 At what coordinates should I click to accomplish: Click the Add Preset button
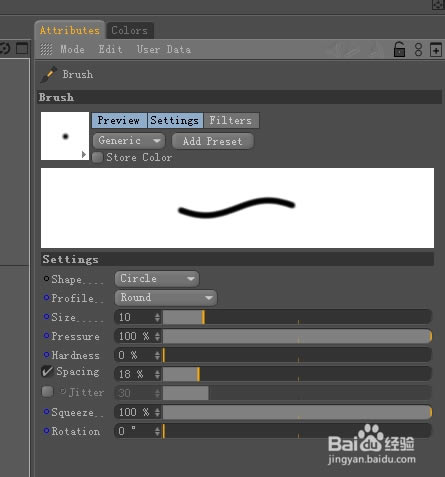click(x=213, y=141)
